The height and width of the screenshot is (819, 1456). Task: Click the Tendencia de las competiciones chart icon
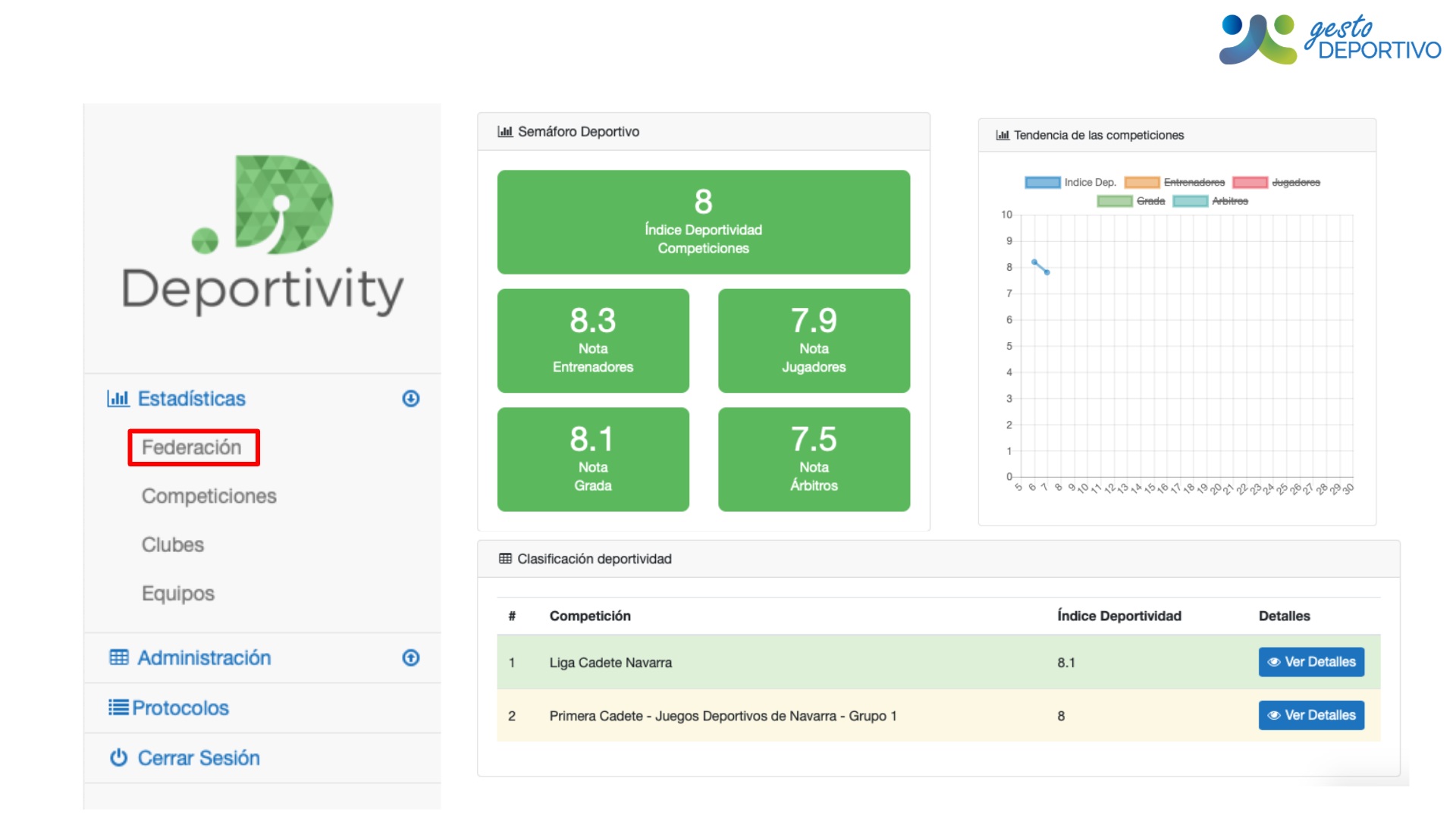click(x=1003, y=136)
